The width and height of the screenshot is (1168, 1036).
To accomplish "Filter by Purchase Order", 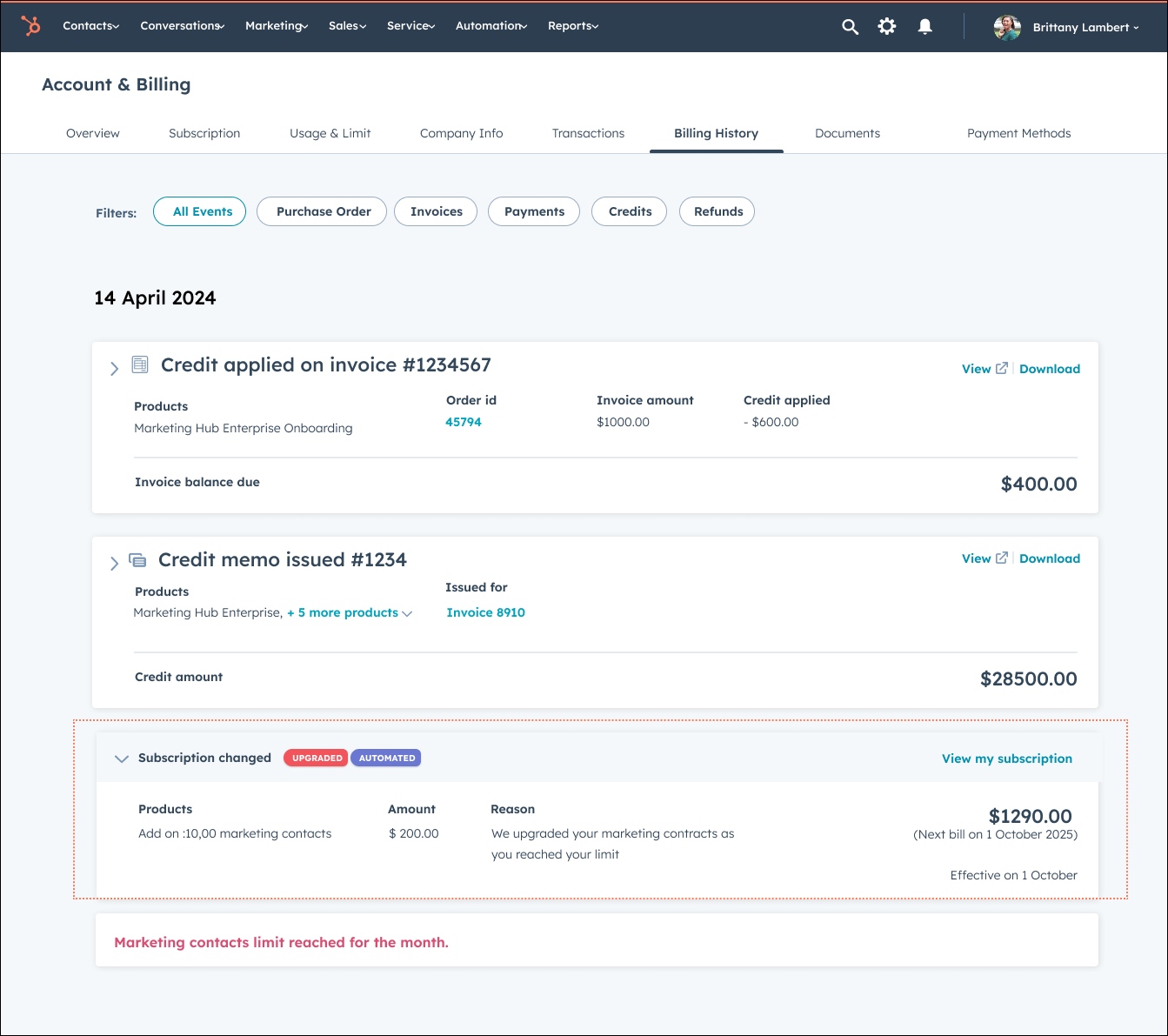I will point(322,211).
